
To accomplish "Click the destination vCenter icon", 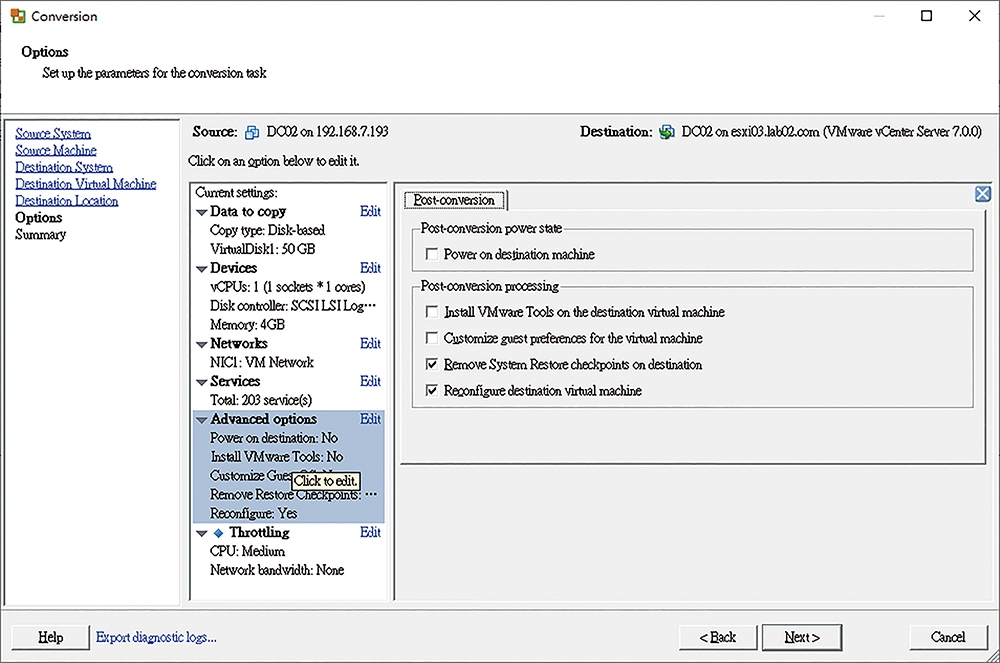I will click(666, 132).
